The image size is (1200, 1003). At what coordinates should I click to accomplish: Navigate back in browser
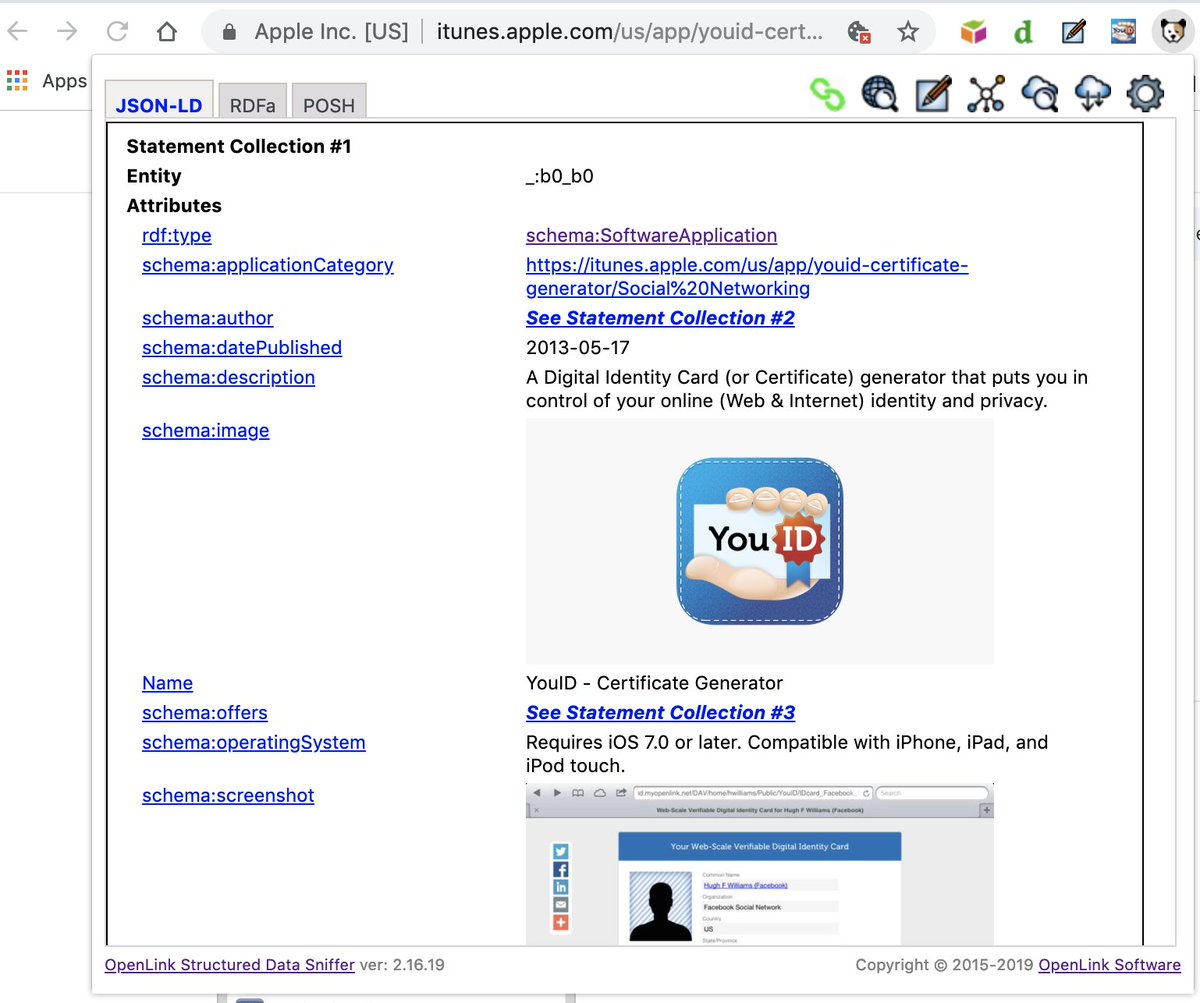tap(18, 32)
